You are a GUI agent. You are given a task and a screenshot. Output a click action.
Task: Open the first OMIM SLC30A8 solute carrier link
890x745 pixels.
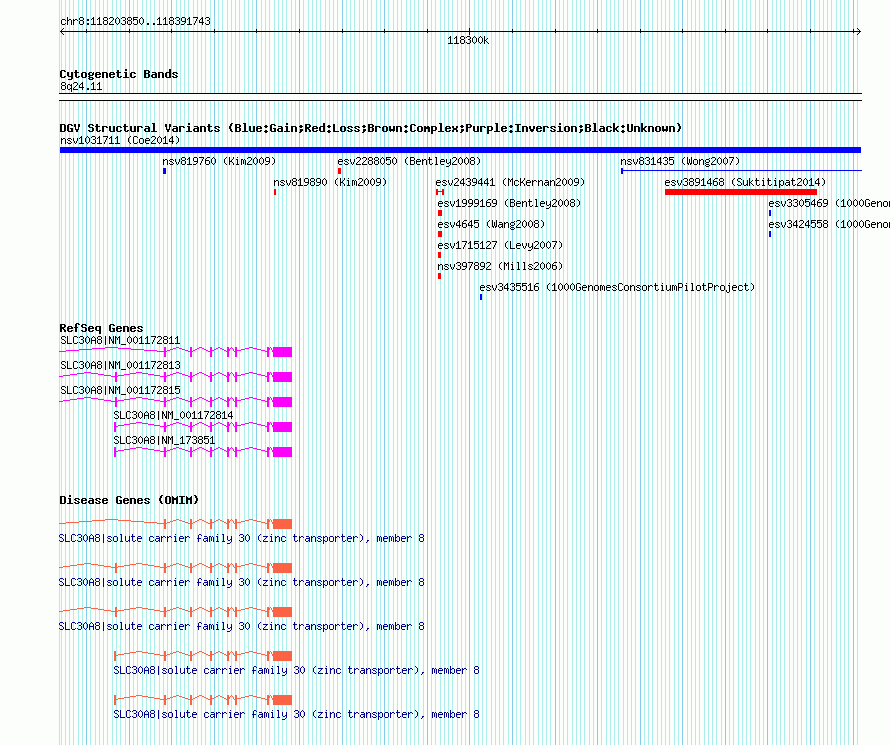click(x=241, y=538)
